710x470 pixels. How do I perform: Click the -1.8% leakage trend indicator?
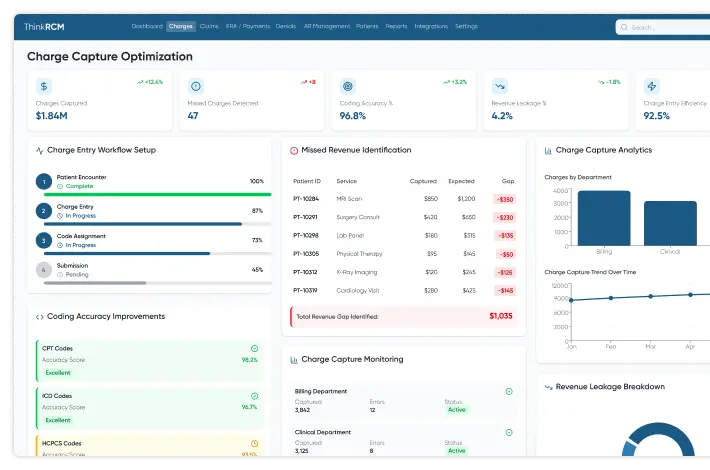tap(609, 82)
